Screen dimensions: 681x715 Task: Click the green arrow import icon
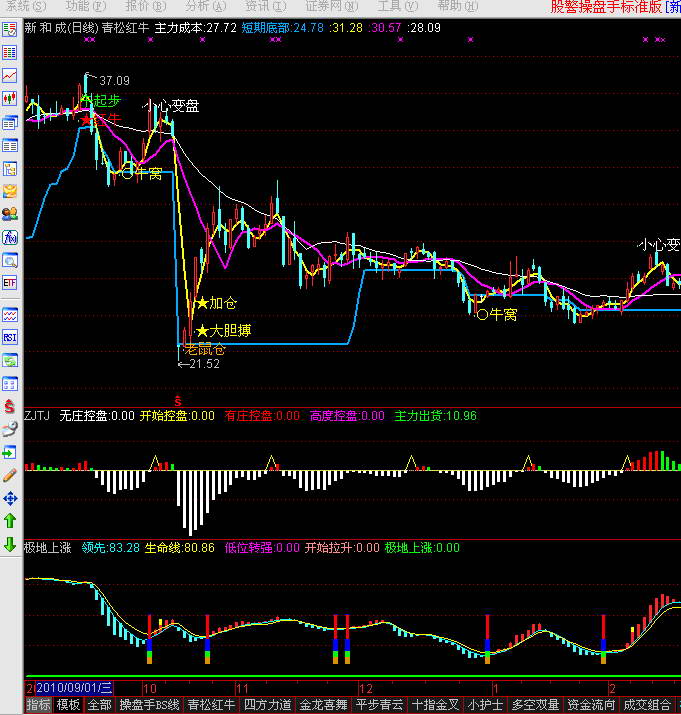pos(10,452)
